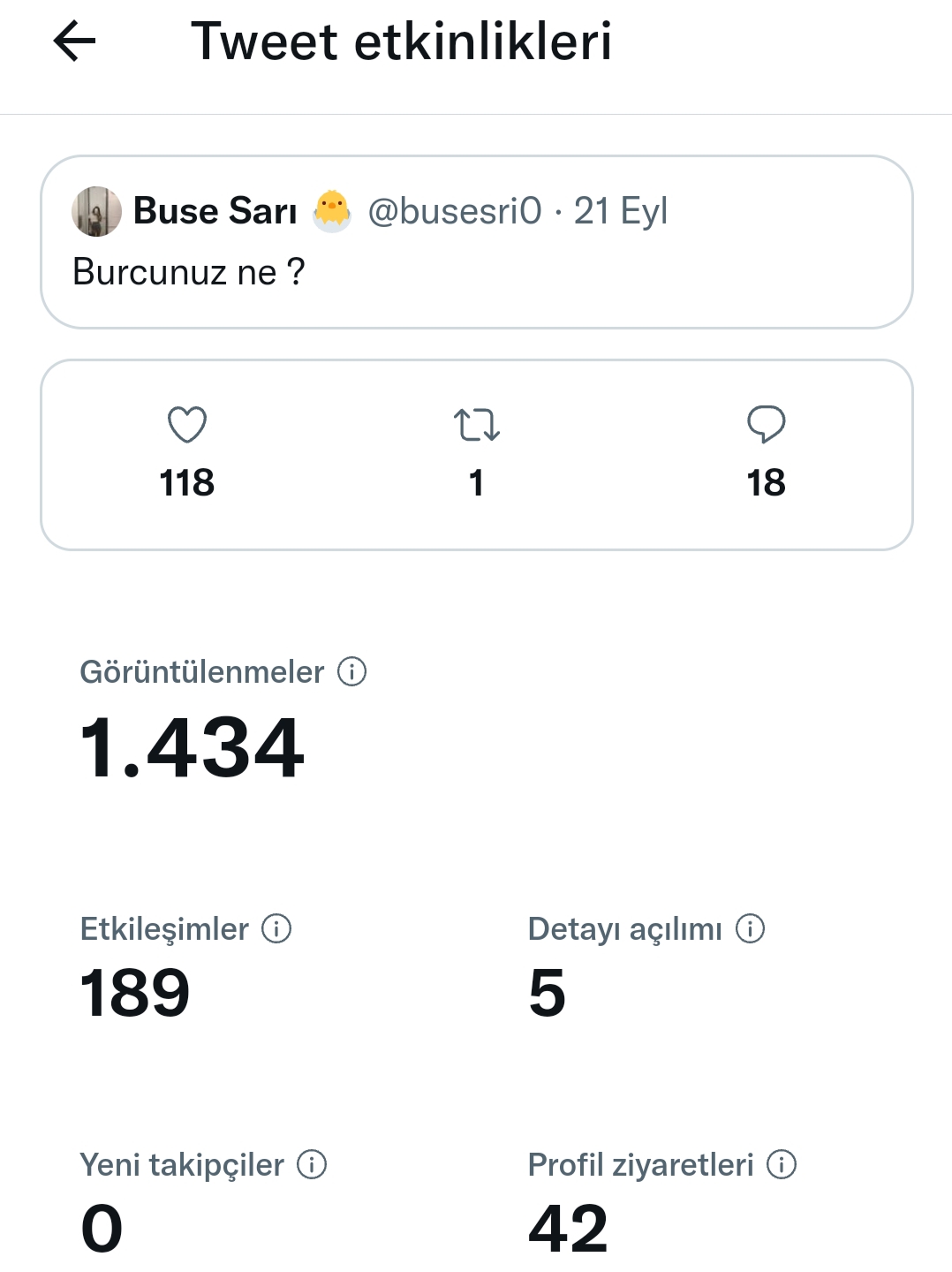Open the @busesri0 handle
This screenshot has height=1272, width=952.
click(x=455, y=211)
